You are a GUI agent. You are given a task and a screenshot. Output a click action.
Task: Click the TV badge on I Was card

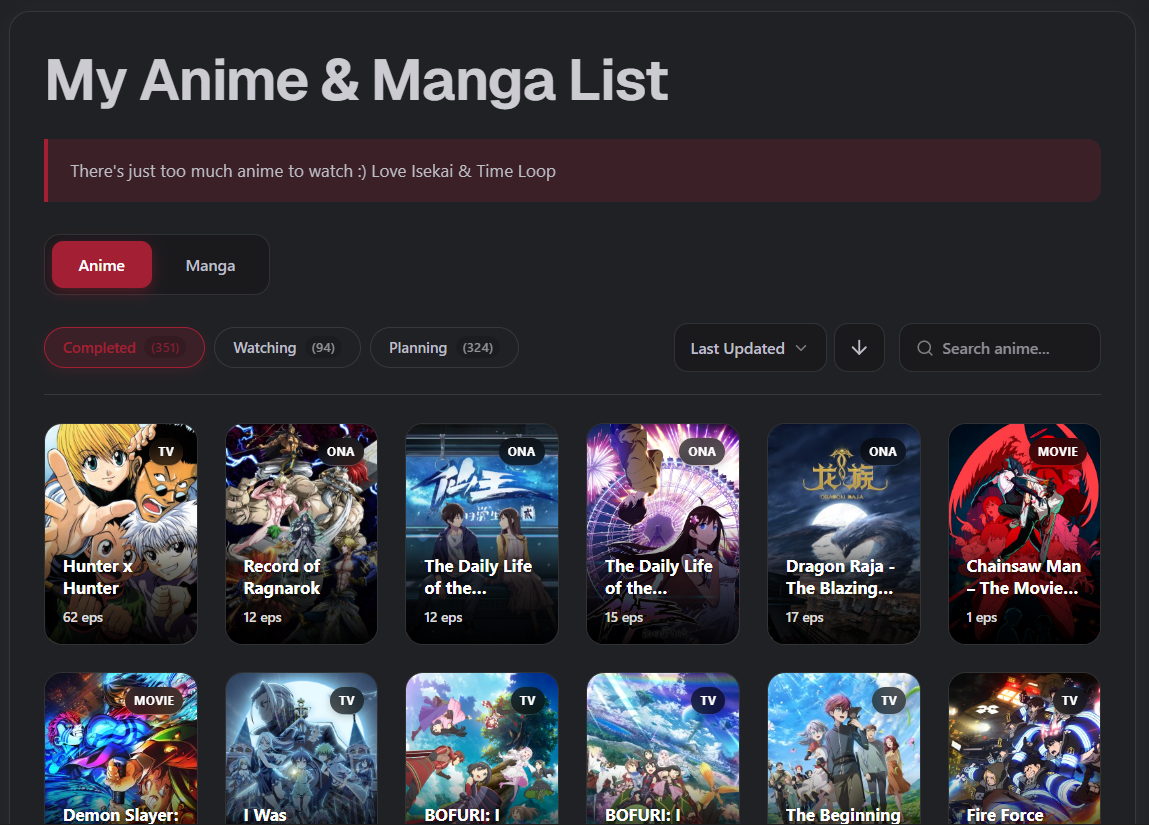click(347, 700)
